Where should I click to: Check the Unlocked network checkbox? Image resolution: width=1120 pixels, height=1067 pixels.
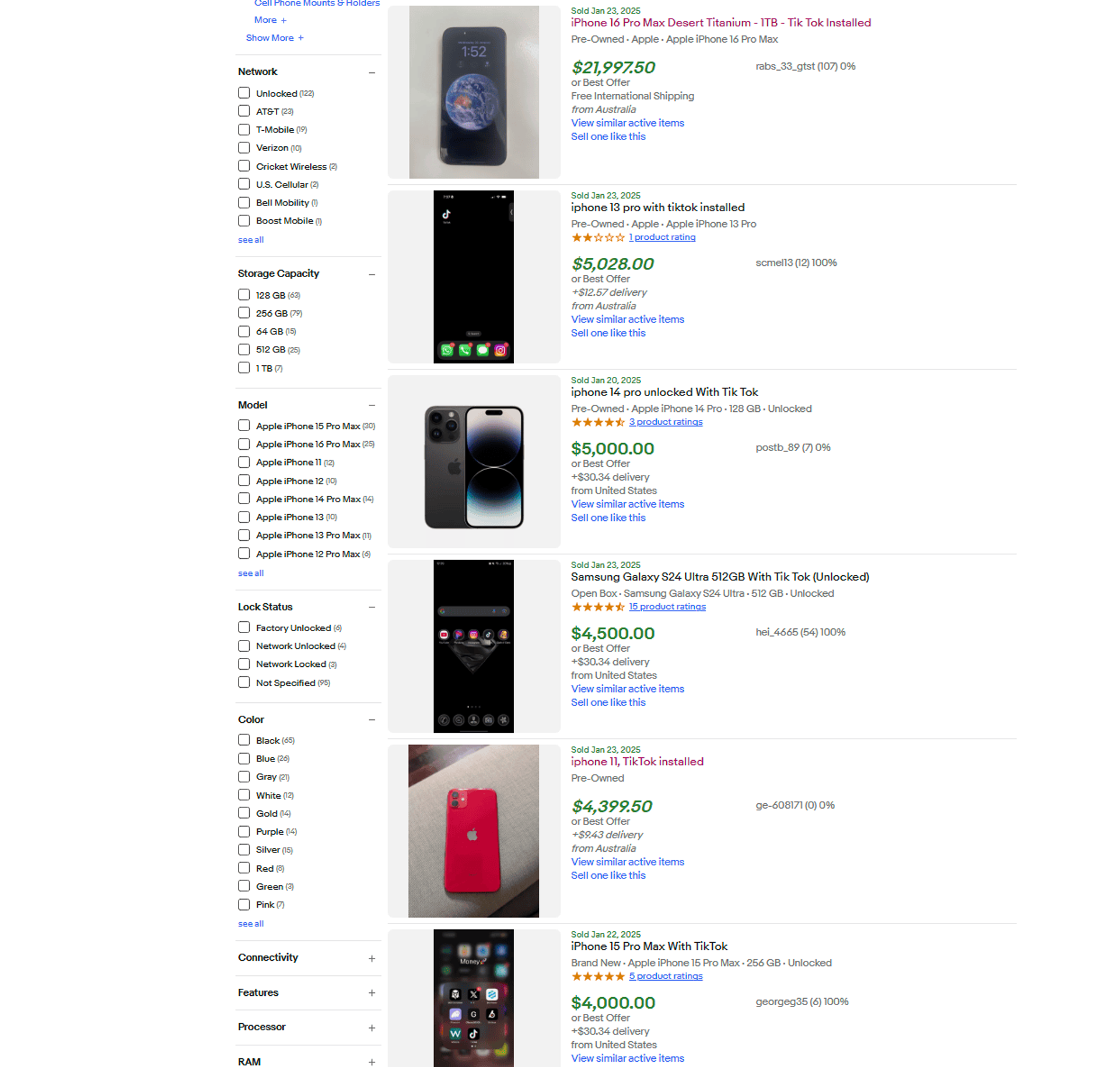(244, 93)
